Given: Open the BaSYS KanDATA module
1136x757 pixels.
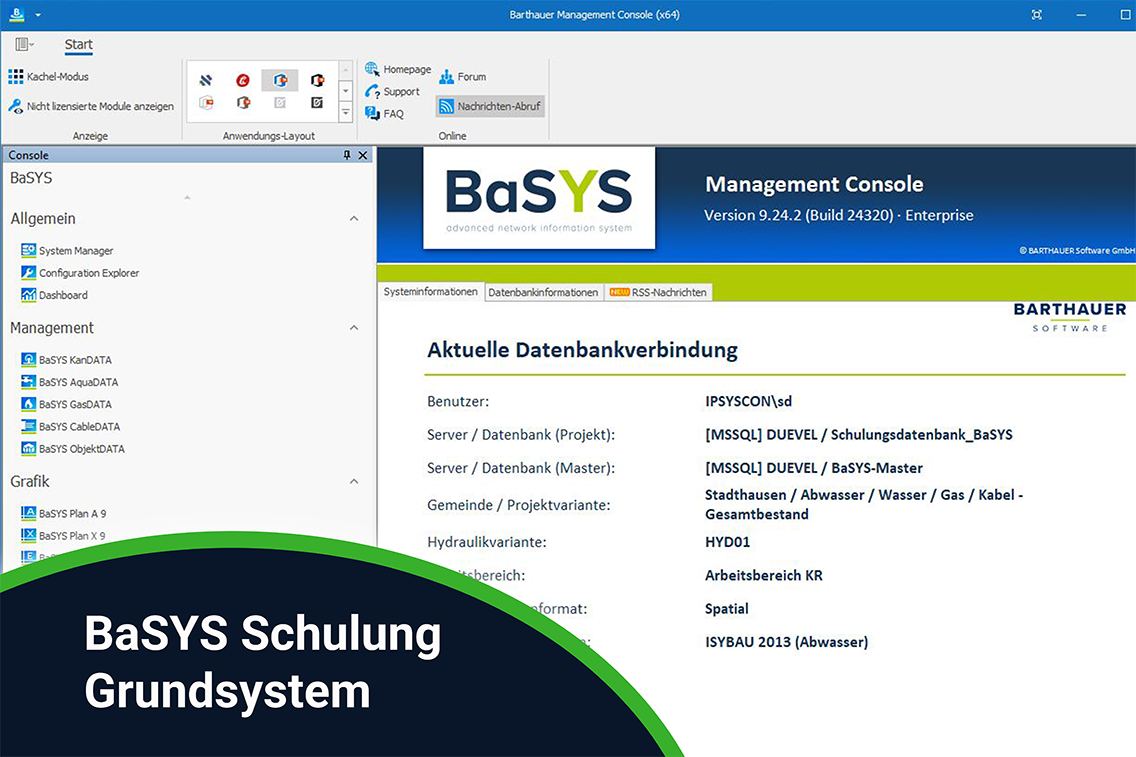Looking at the screenshot, I should pos(75,360).
